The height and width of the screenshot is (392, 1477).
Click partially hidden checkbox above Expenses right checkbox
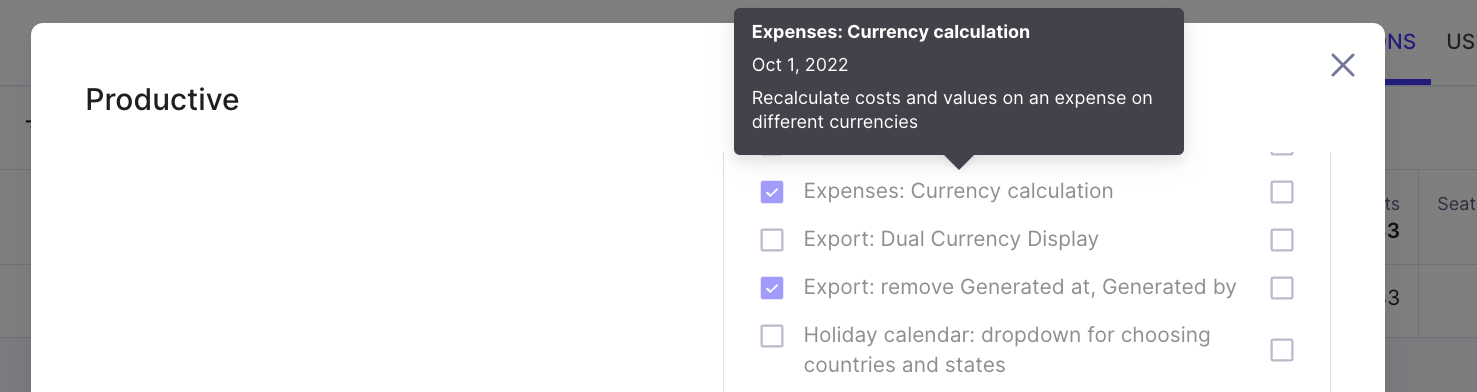click(x=1282, y=151)
